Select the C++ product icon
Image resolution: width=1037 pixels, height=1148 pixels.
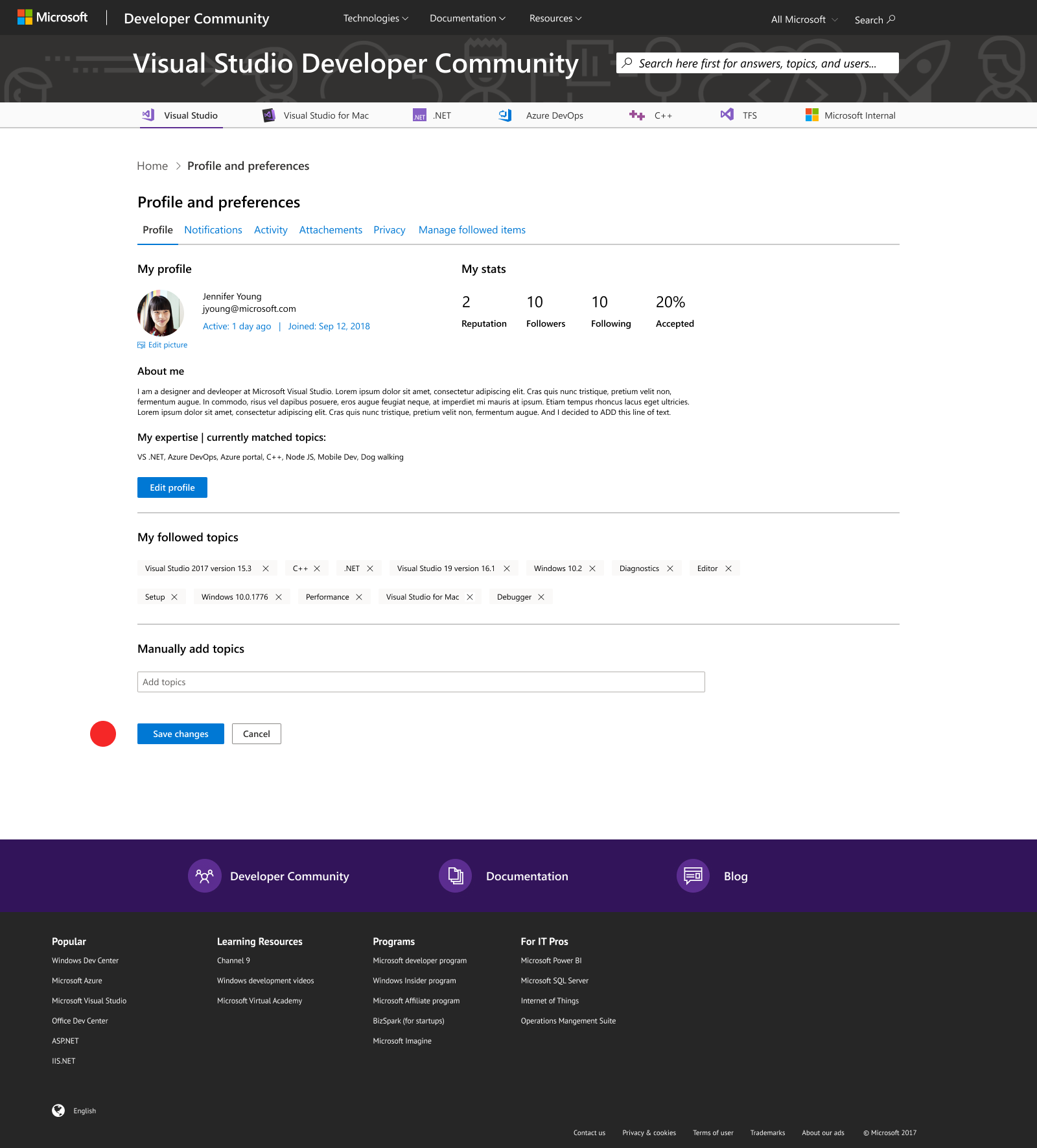click(x=636, y=115)
